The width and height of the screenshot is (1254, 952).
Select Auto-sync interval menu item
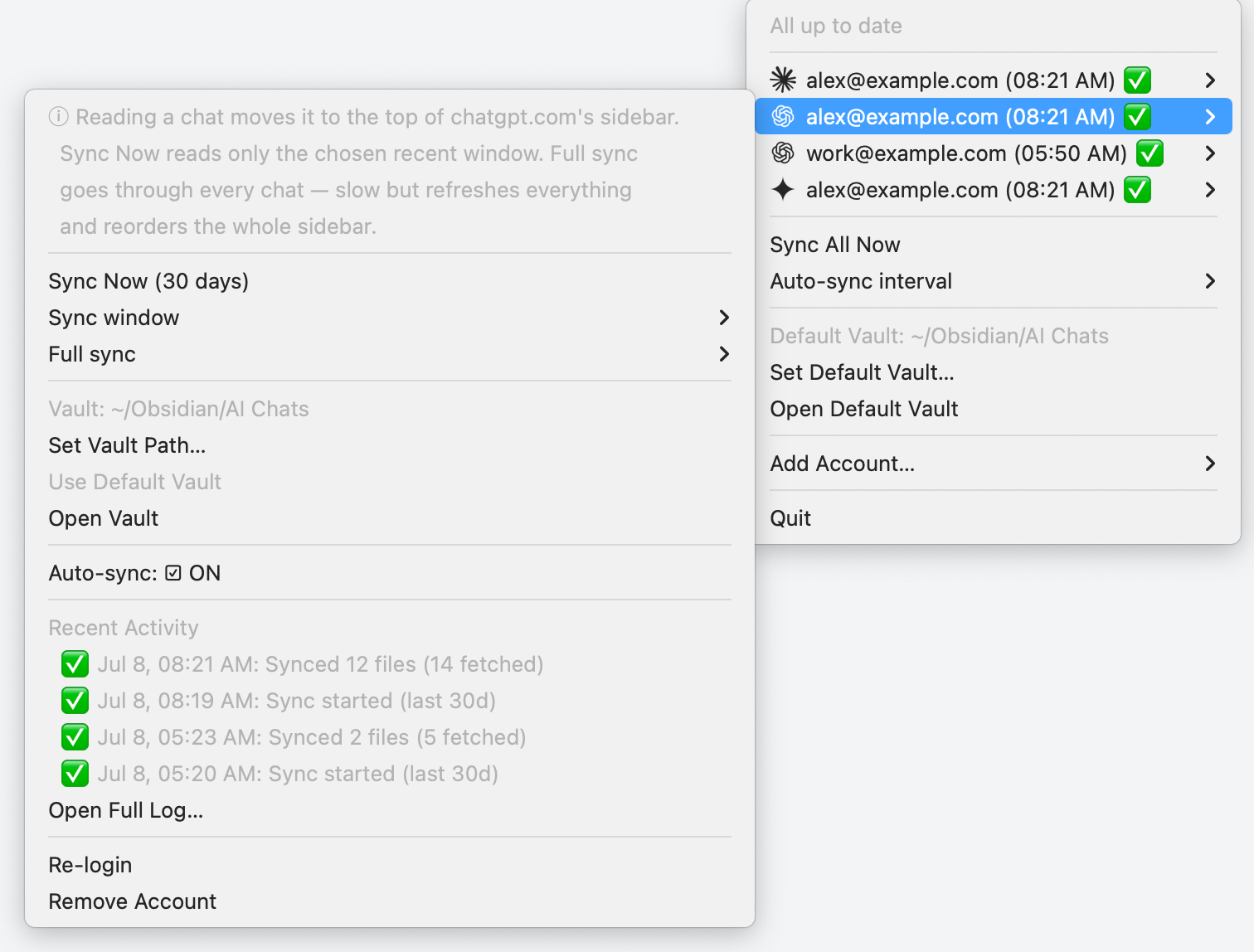pyautogui.click(x=994, y=281)
